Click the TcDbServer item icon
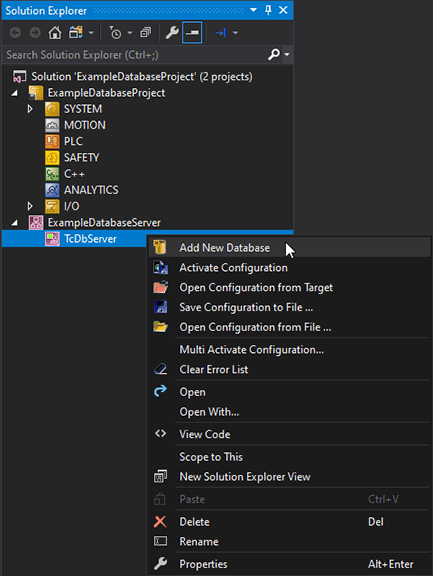Image resolution: width=433 pixels, height=576 pixels. pyautogui.click(x=52, y=239)
